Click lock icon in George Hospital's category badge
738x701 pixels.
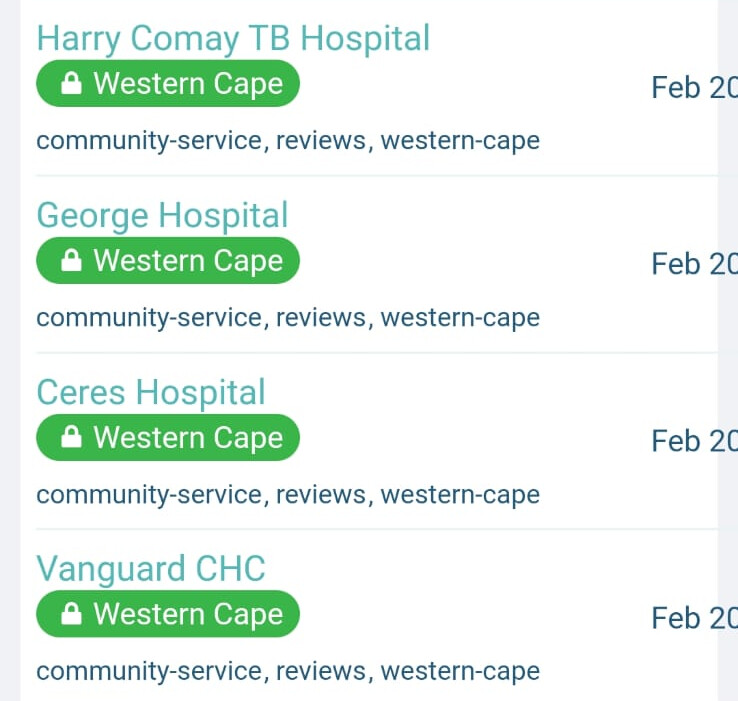click(71, 262)
